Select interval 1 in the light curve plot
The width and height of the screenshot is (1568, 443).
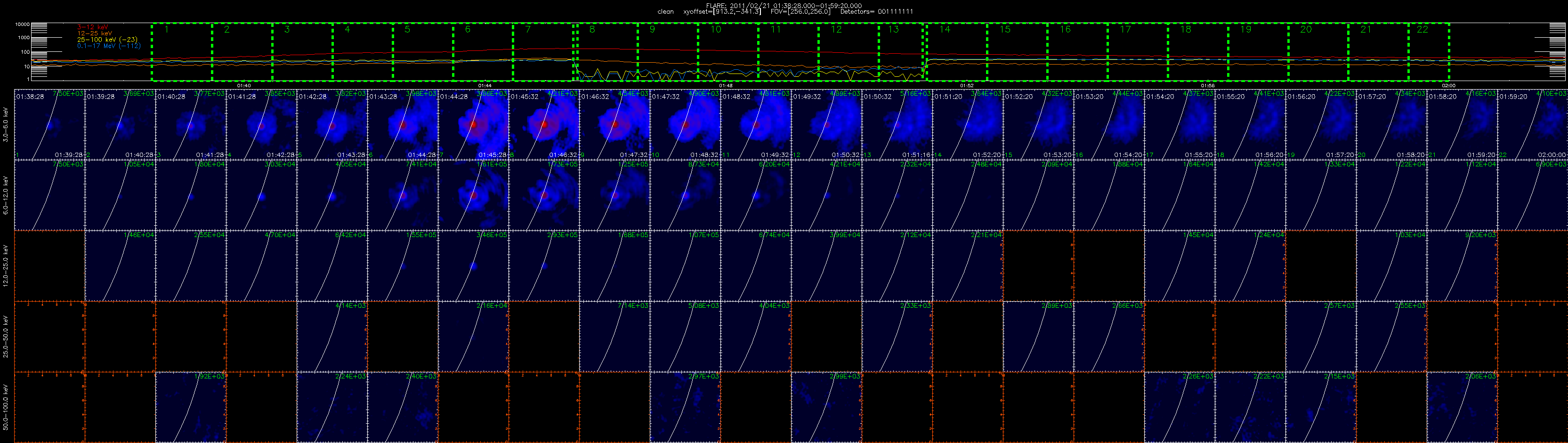[x=181, y=52]
